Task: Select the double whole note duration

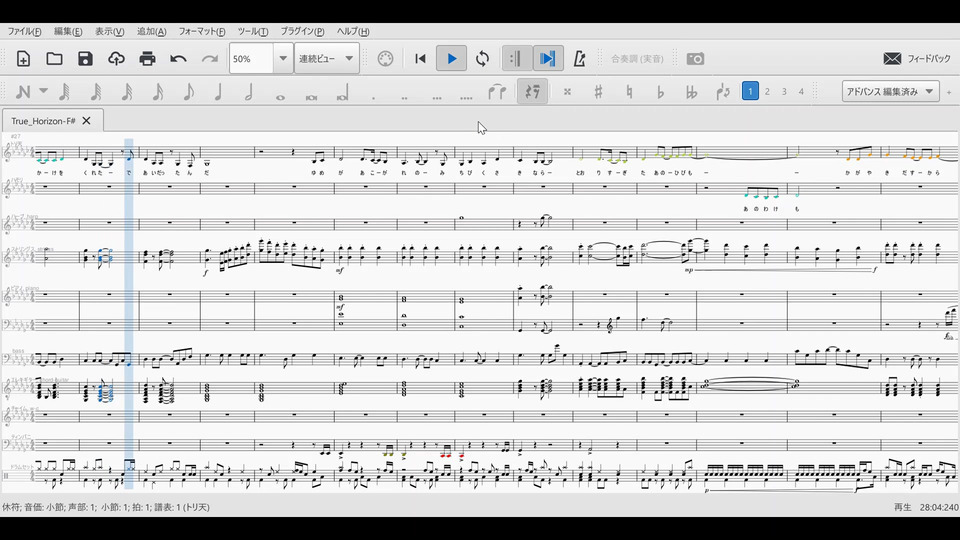Action: pos(311,97)
